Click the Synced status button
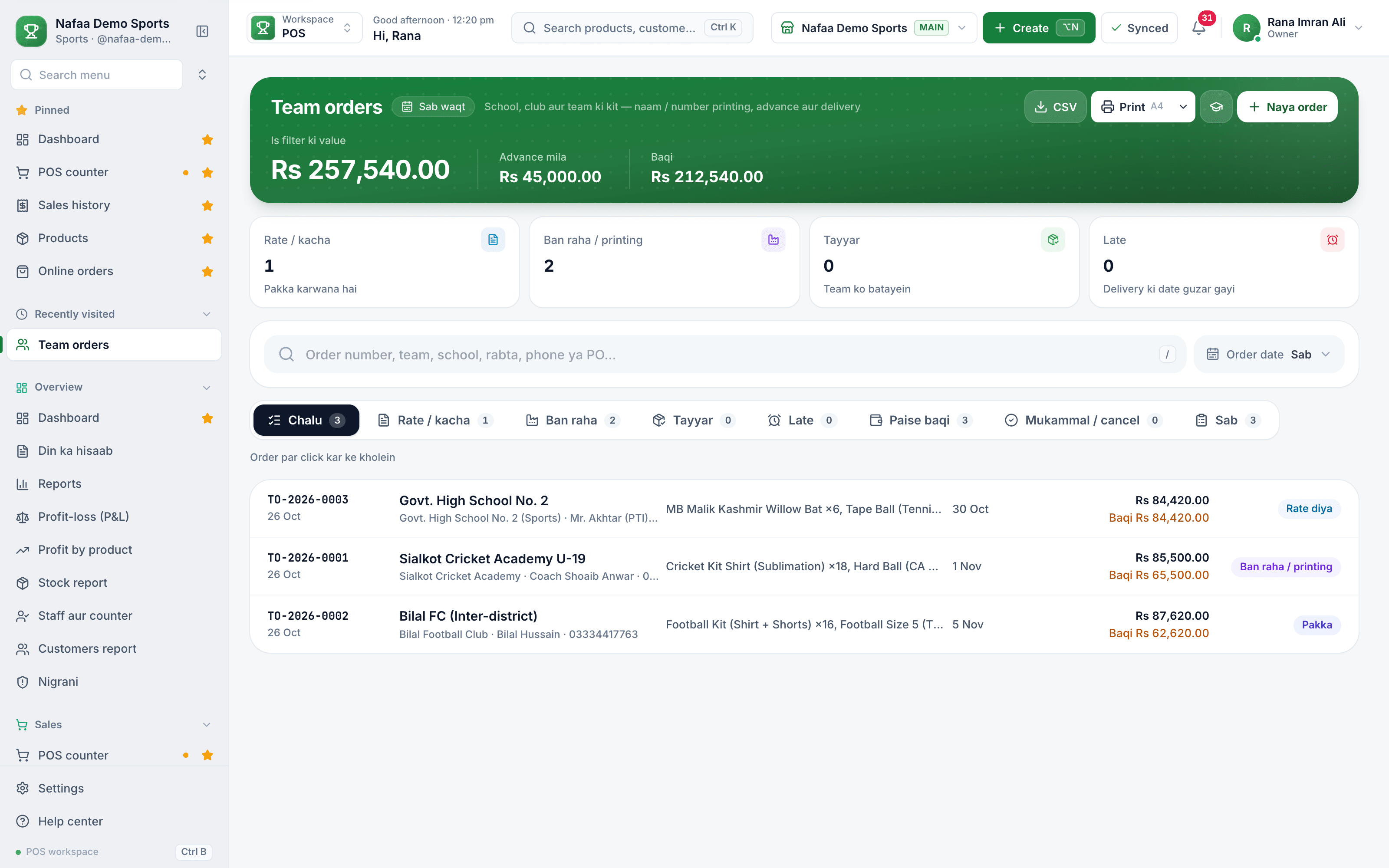Screen dimensions: 1389x868 (1139, 27)
